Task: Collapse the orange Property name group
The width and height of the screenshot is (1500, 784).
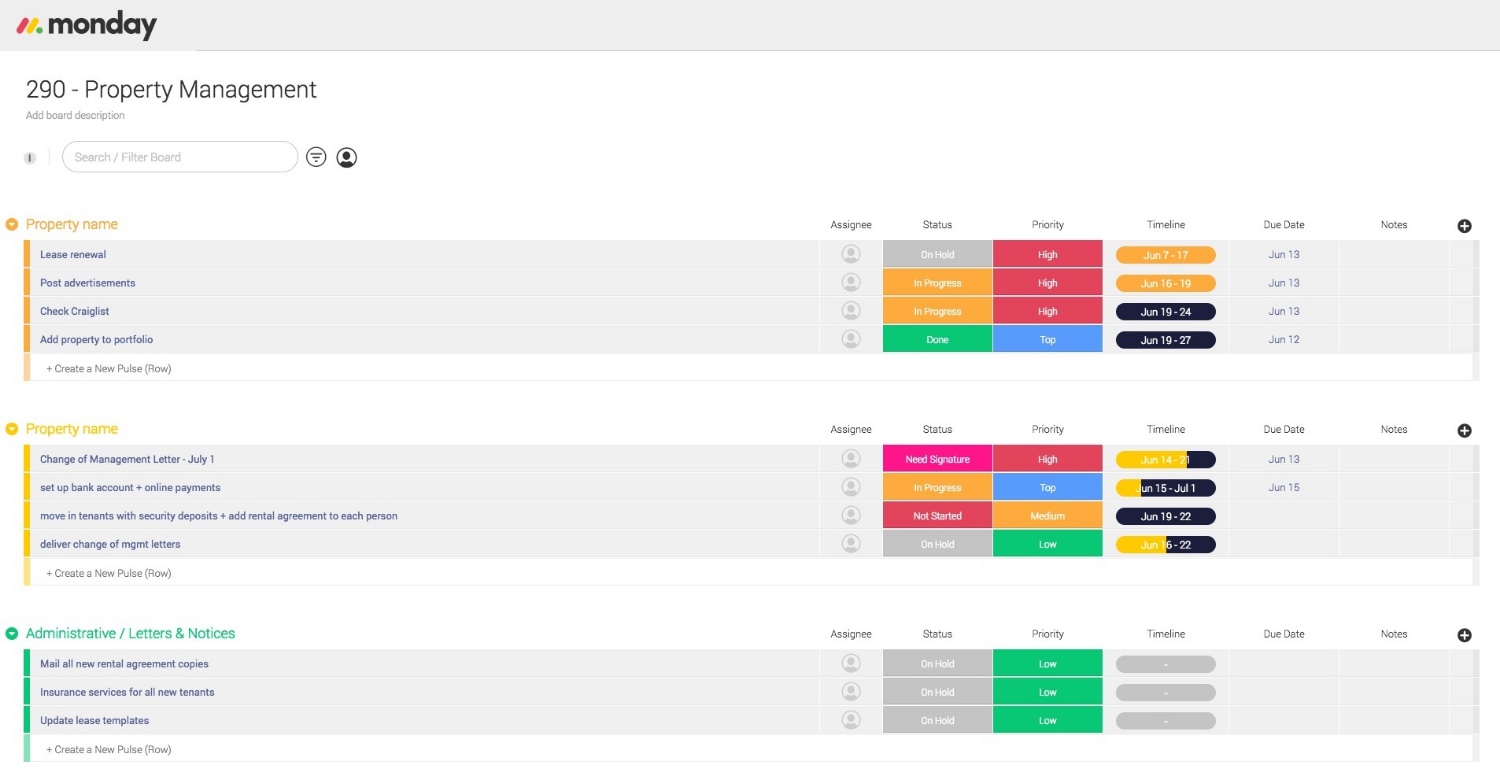Action: [12, 225]
